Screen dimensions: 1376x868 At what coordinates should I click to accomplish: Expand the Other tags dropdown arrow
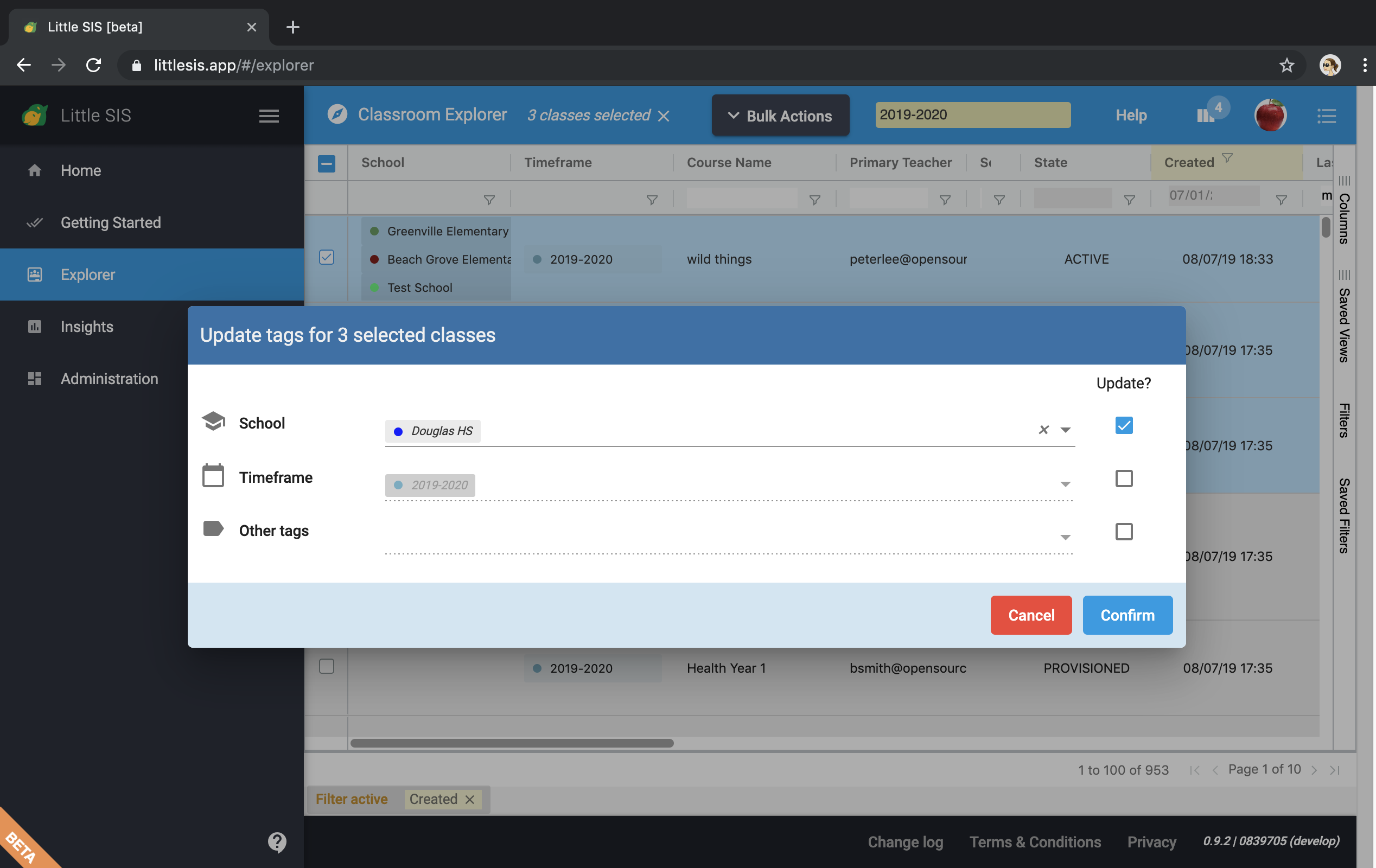click(1065, 537)
